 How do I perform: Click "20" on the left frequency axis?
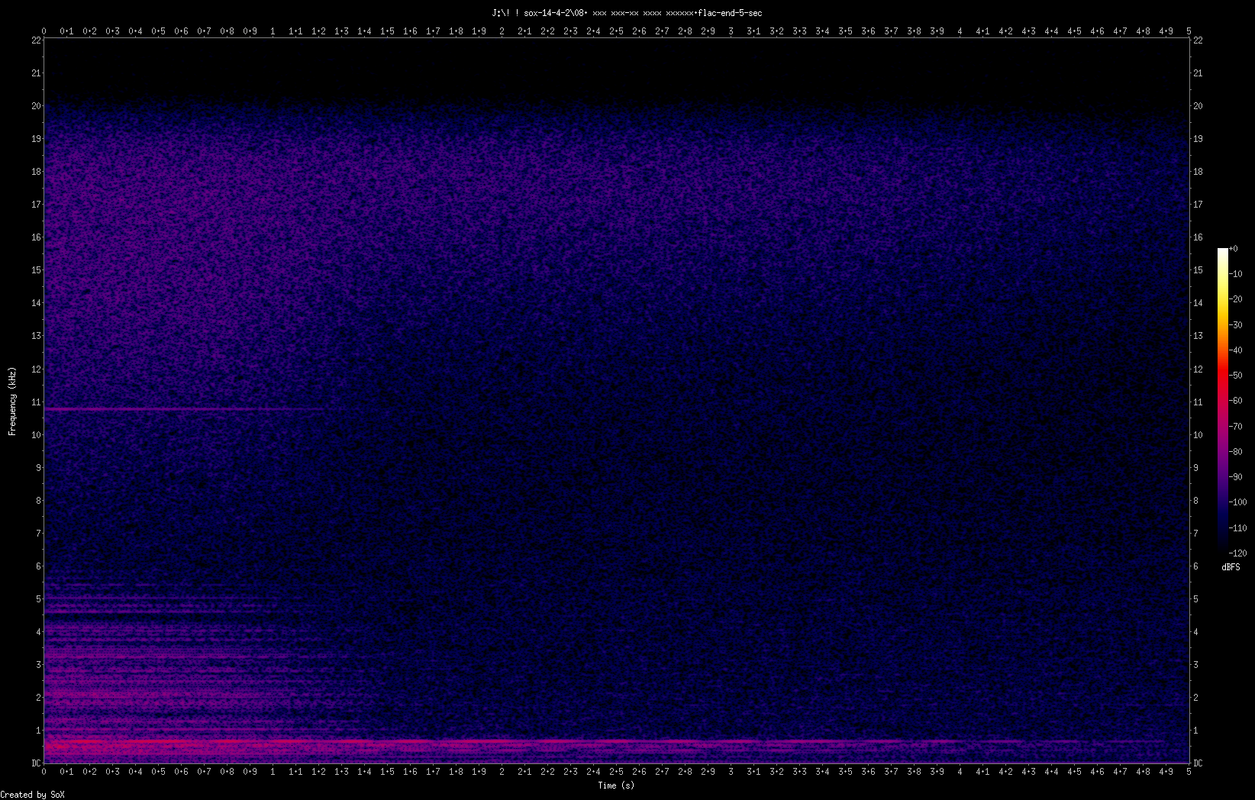[35, 106]
